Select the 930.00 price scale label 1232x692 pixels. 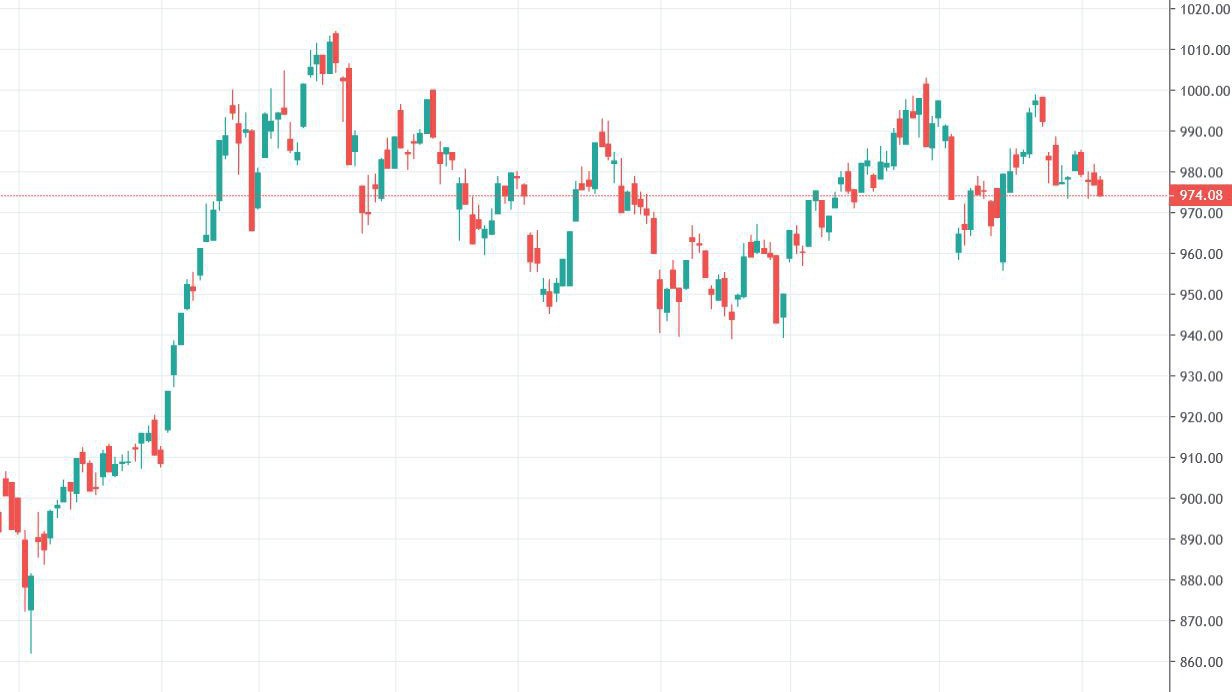pyautogui.click(x=1204, y=377)
